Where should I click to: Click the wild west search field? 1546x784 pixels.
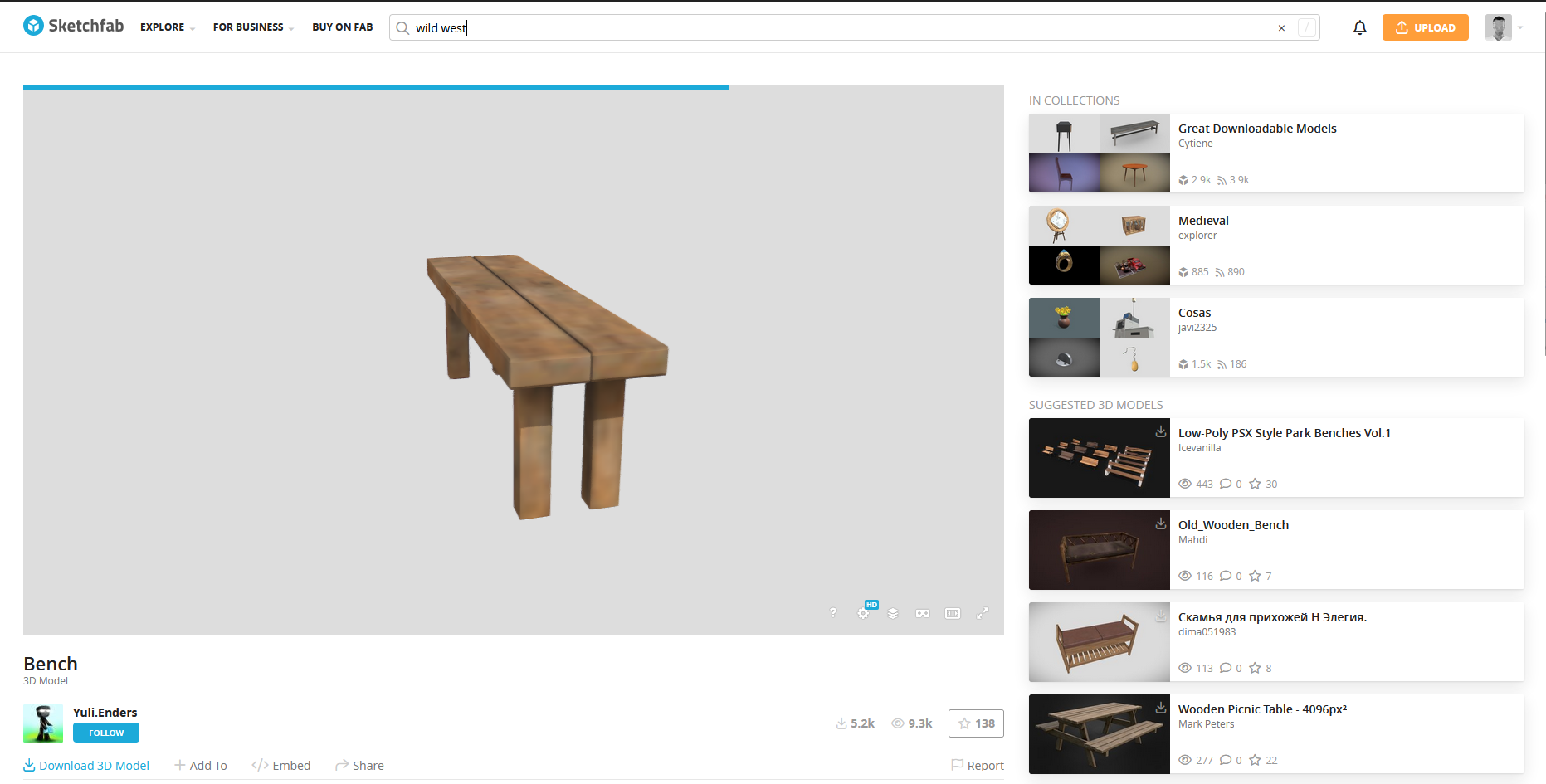[x=855, y=27]
